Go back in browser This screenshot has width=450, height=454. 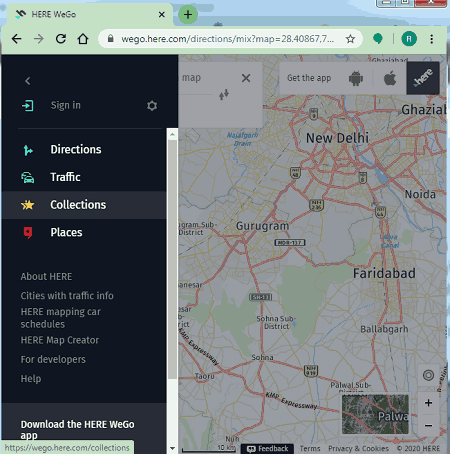point(17,39)
